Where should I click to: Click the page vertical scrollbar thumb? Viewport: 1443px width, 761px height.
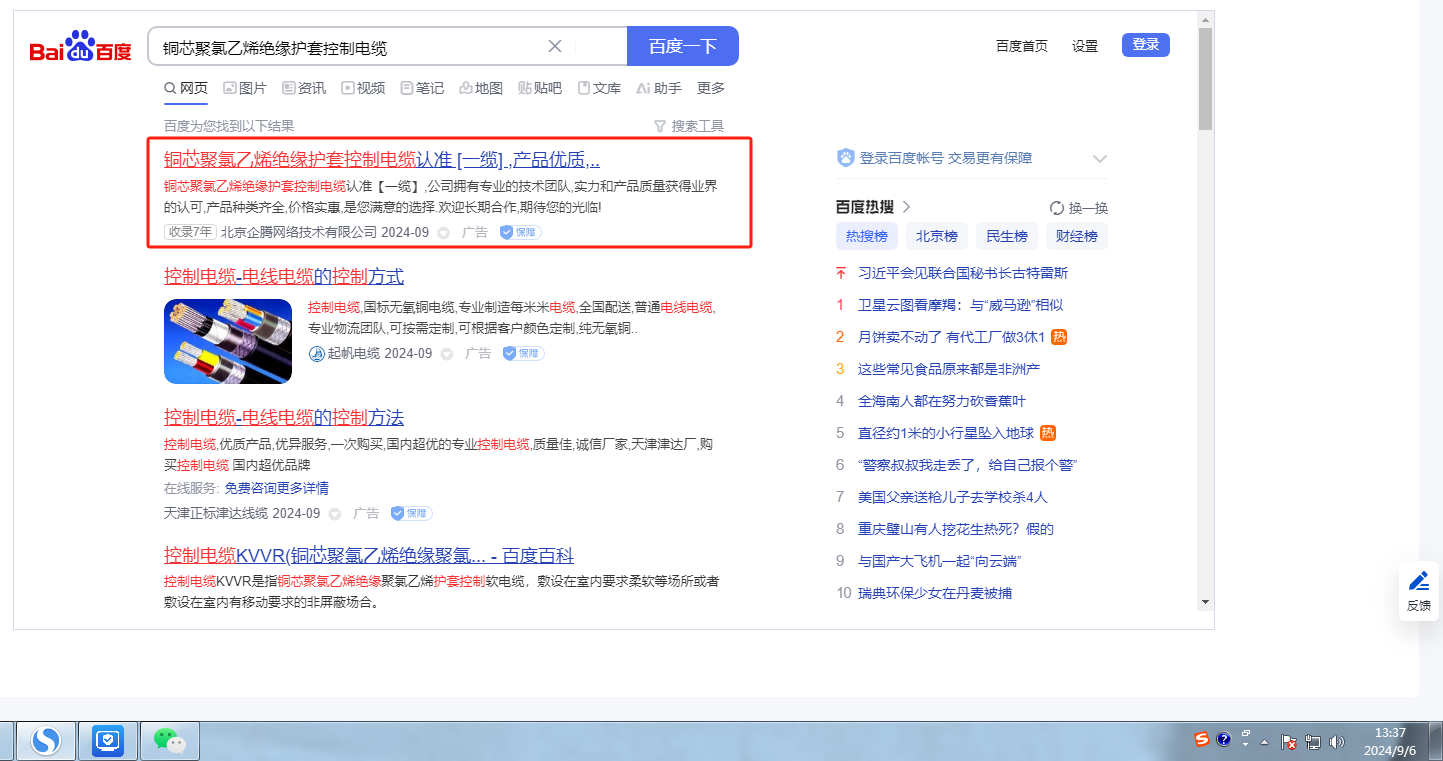tap(1205, 80)
